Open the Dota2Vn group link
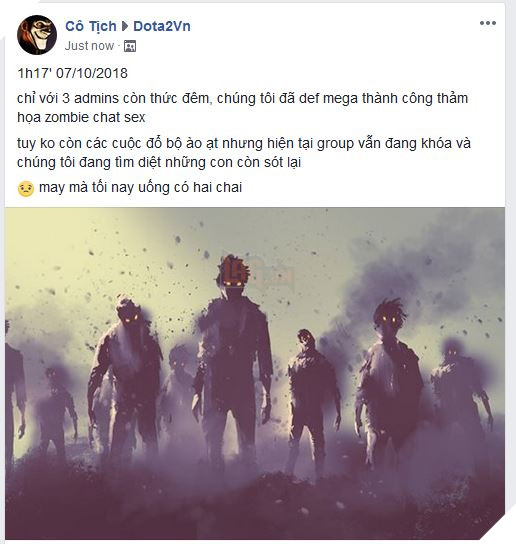 pos(162,26)
